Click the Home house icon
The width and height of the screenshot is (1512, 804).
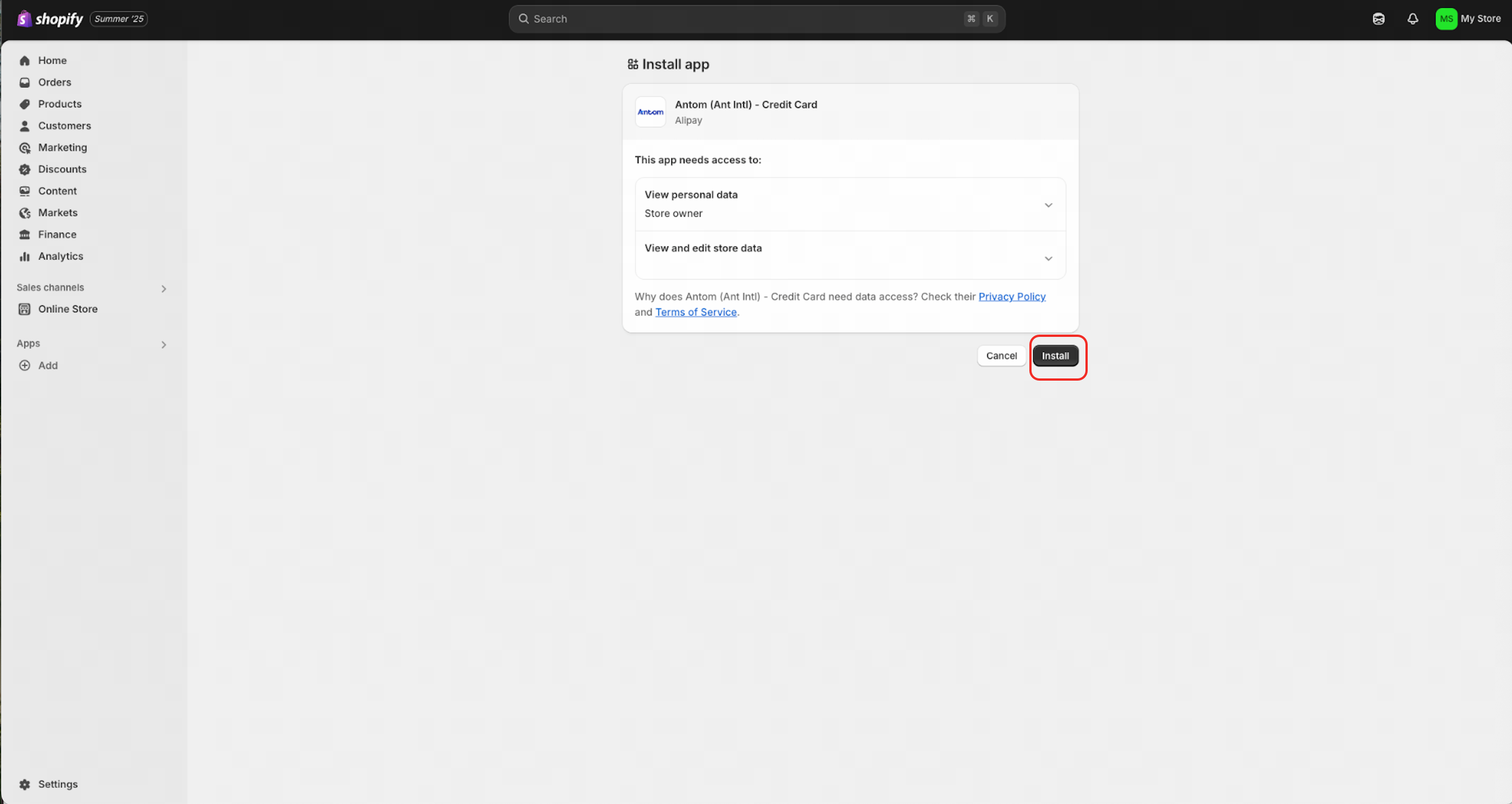tap(25, 61)
